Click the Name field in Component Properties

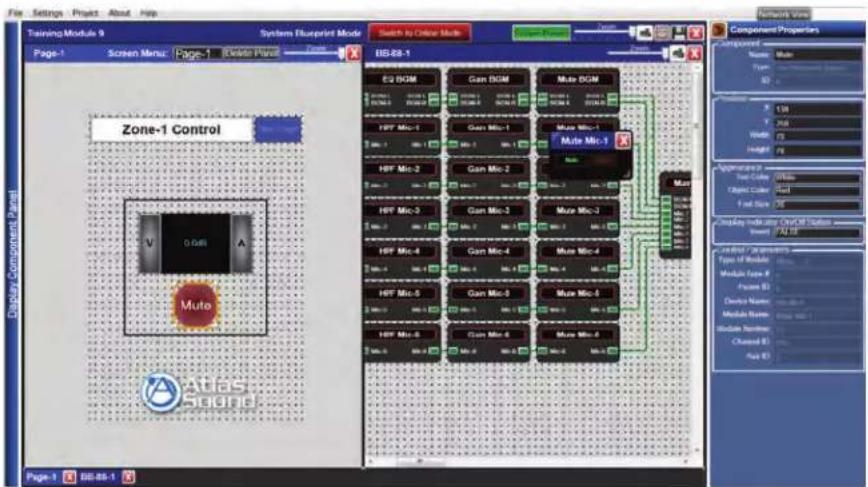tap(817, 54)
